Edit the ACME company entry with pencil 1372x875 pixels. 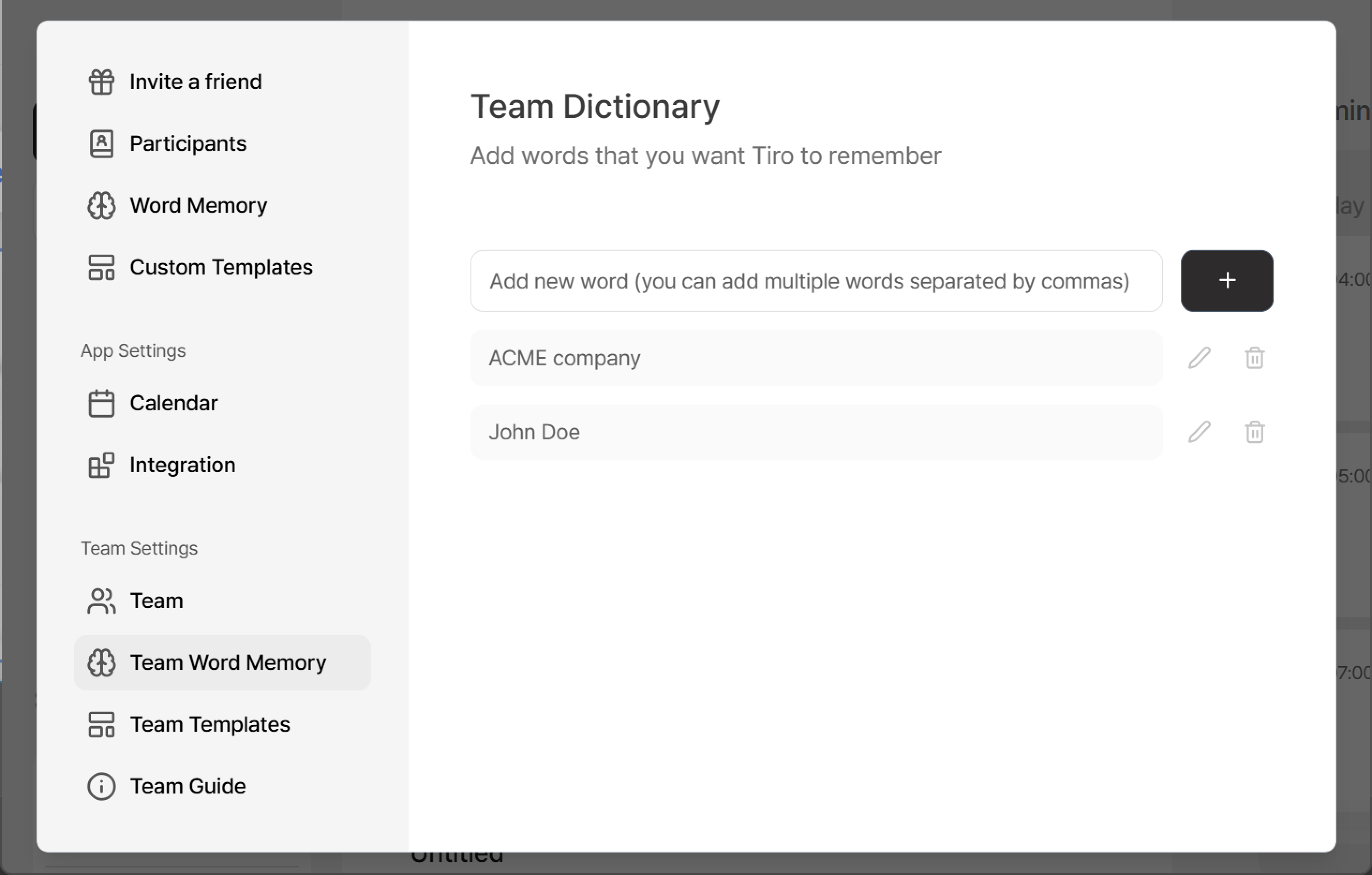1199,358
